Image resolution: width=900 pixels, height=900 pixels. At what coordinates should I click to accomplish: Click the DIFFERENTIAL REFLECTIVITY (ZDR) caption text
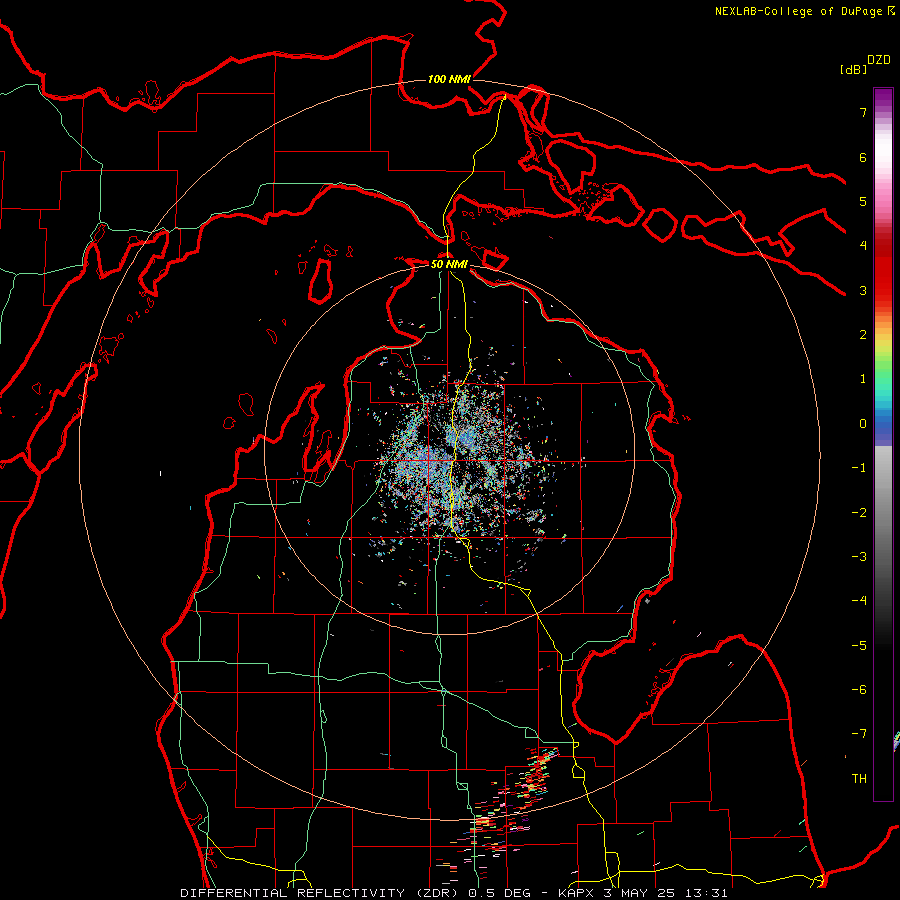(319, 893)
